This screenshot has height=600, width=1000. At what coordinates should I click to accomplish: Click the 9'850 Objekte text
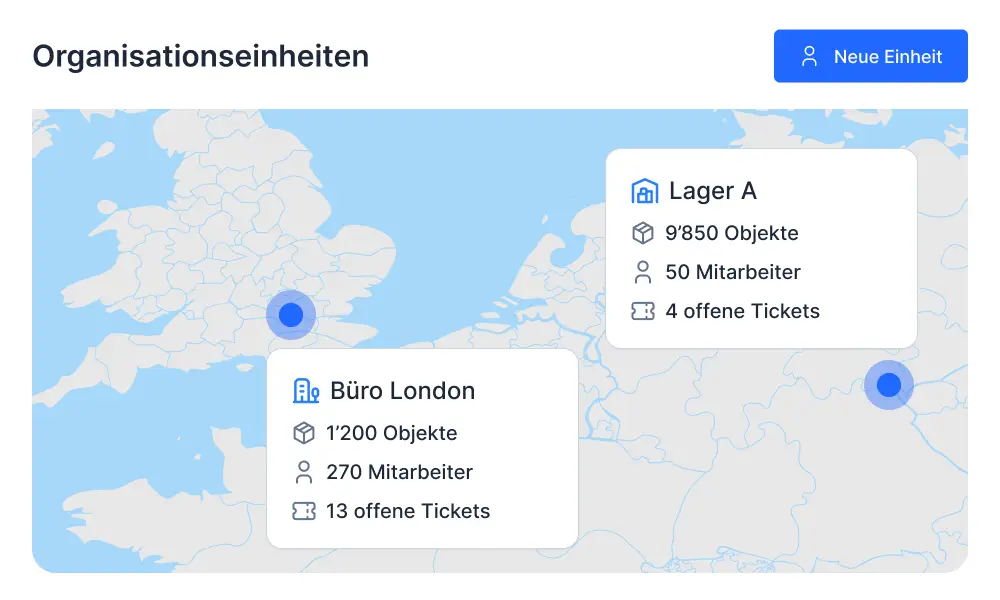tap(732, 233)
